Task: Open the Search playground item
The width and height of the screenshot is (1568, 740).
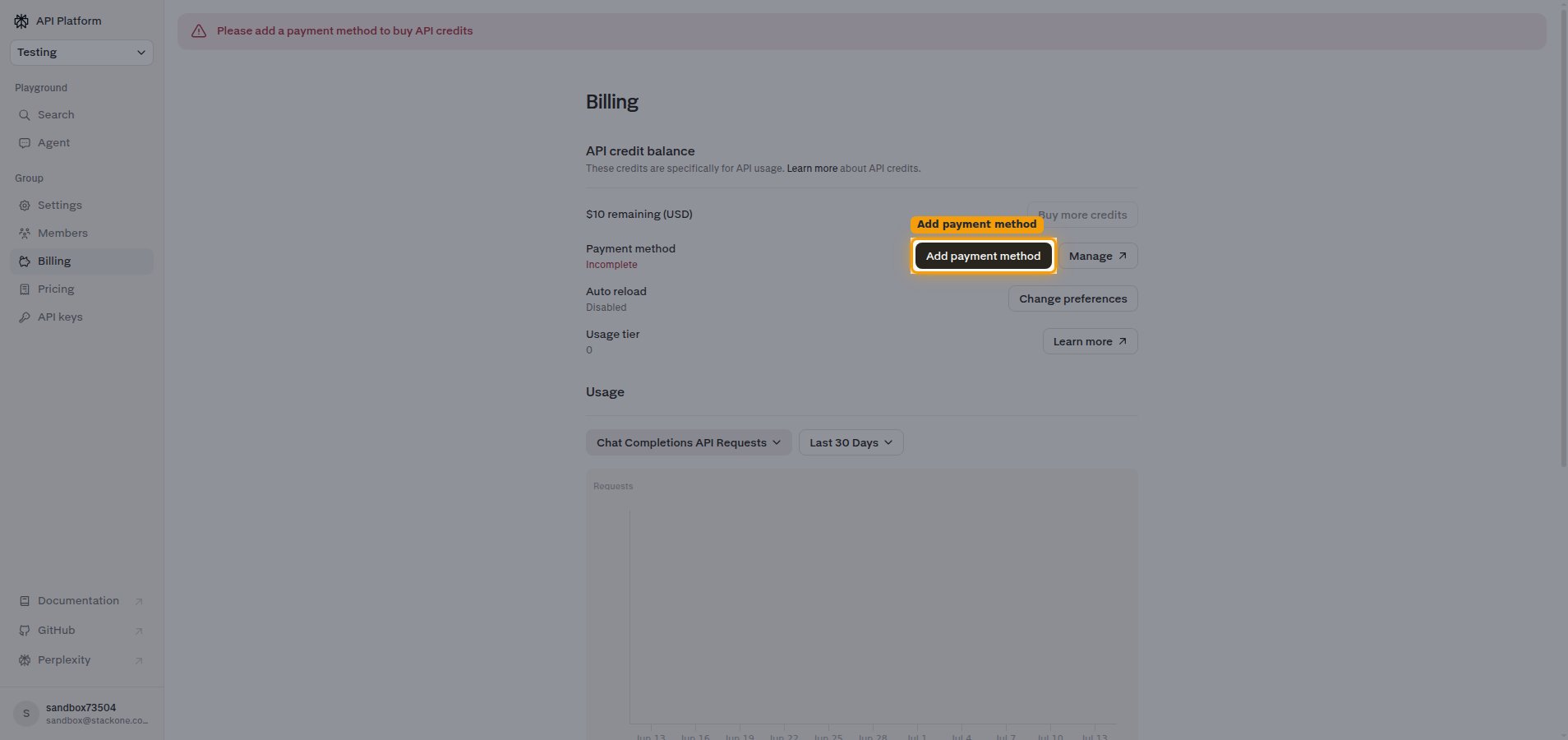Action: 81,115
